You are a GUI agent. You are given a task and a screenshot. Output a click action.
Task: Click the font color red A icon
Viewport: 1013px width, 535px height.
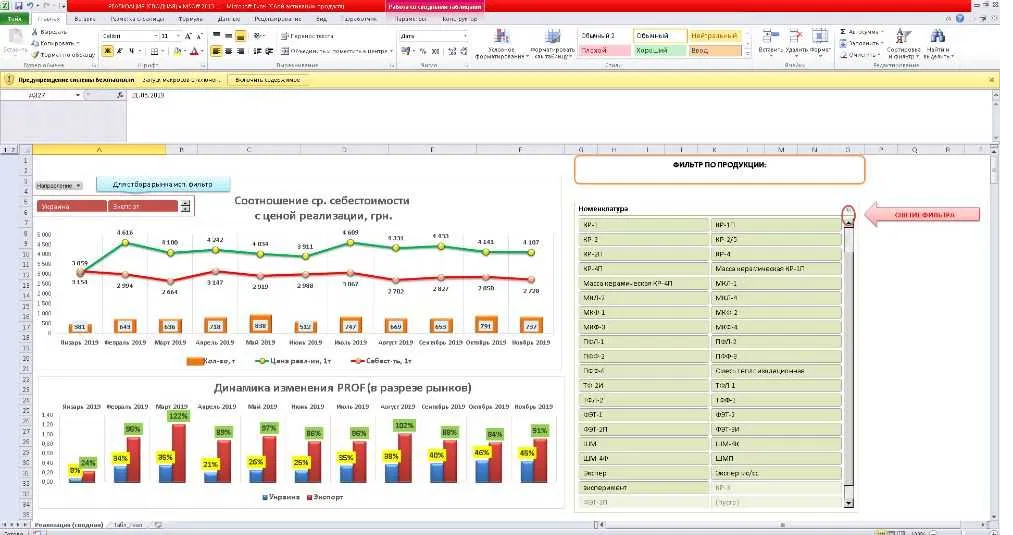(x=194, y=51)
